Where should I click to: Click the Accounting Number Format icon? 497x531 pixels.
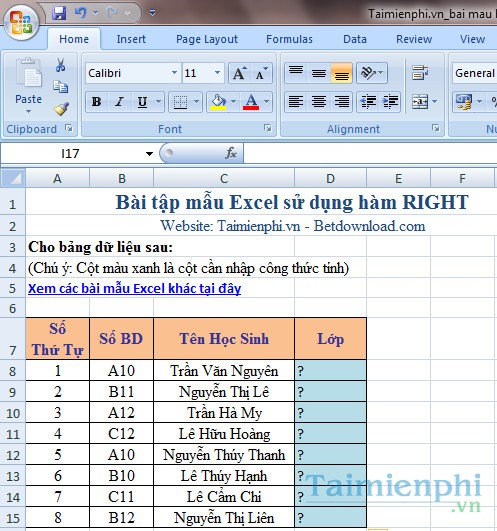click(x=464, y=102)
